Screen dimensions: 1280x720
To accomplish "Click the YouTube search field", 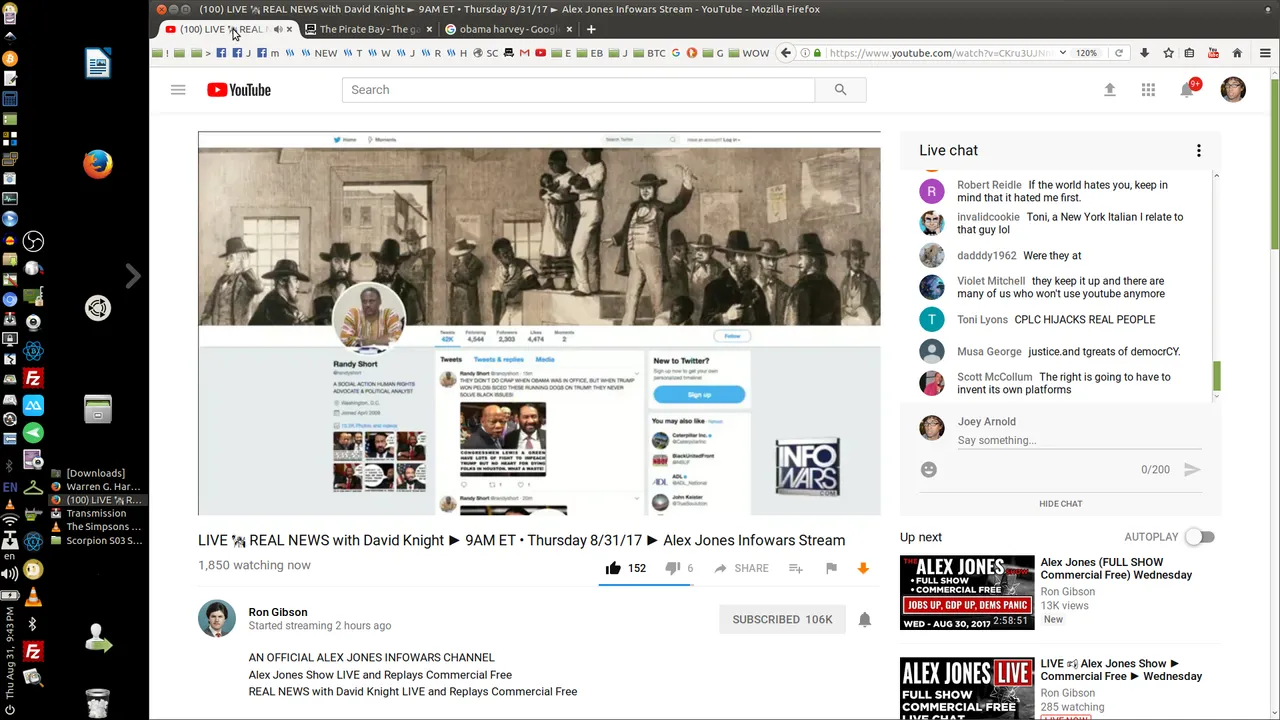I will tap(578, 90).
